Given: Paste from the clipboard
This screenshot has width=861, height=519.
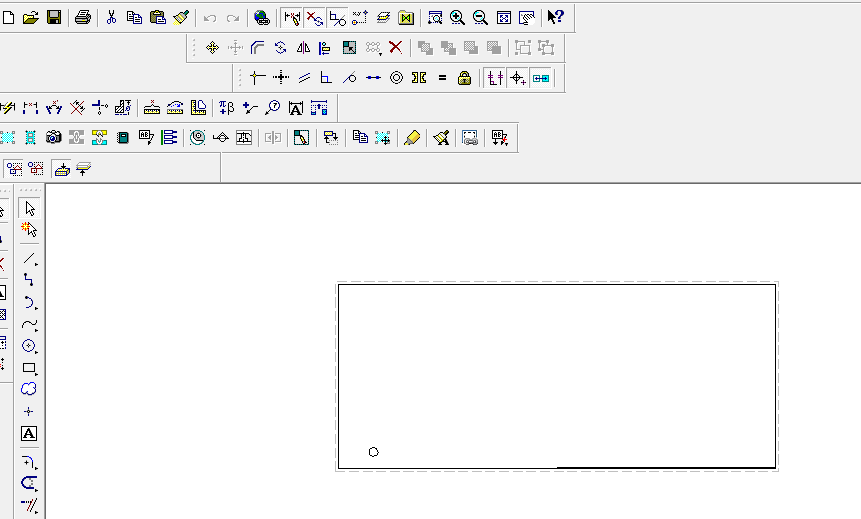Looking at the screenshot, I should pos(158,18).
